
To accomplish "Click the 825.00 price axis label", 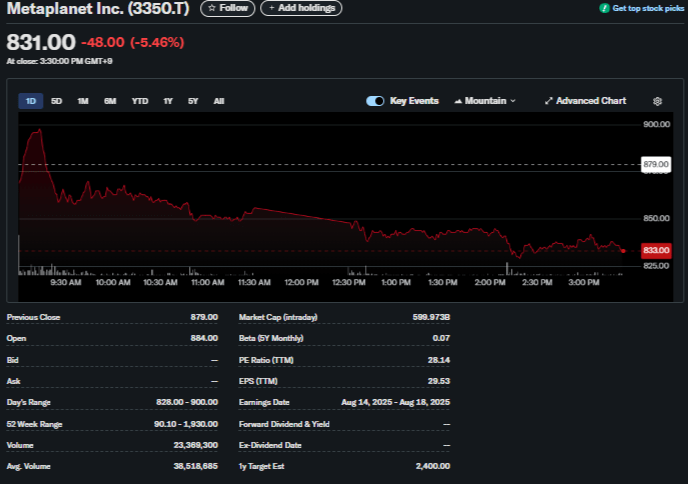I will pyautogui.click(x=656, y=266).
